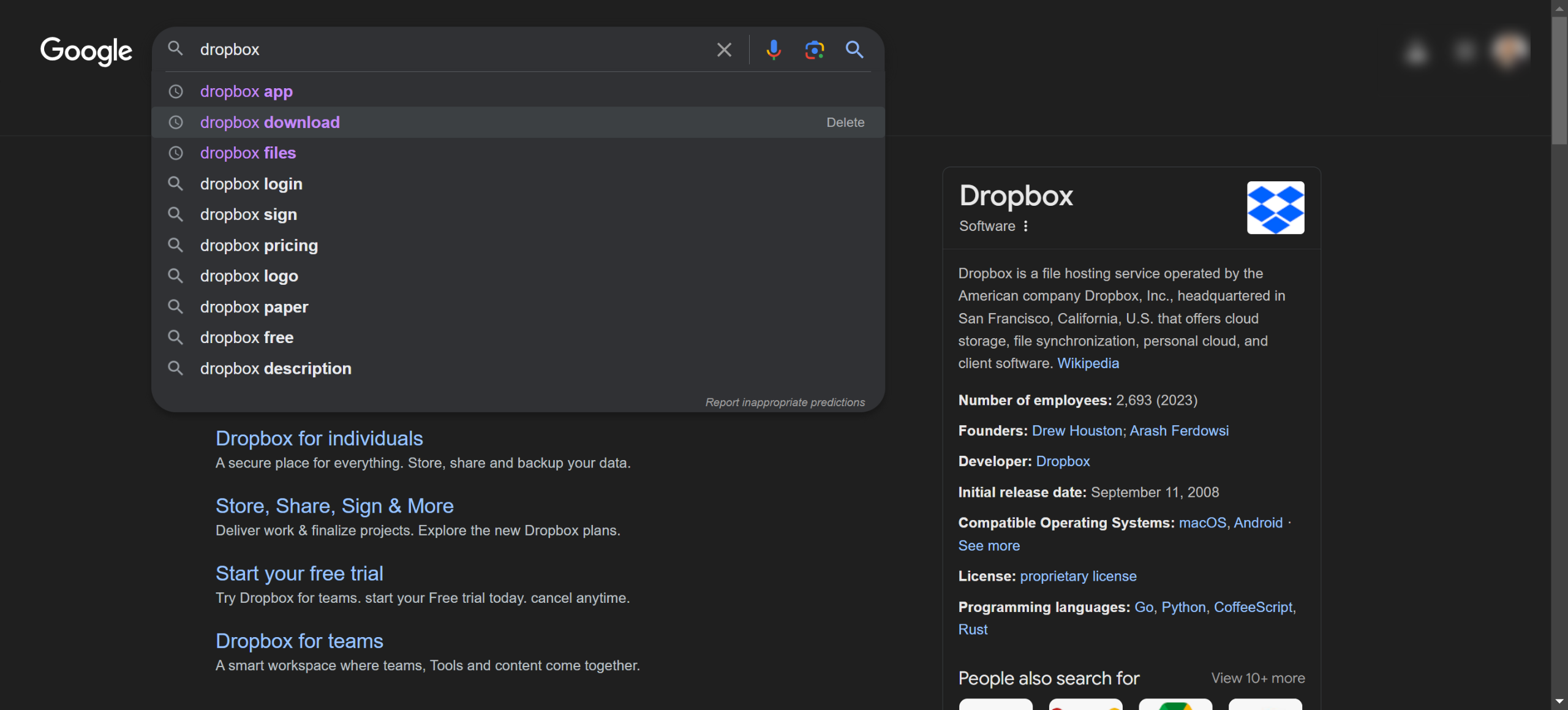The height and width of the screenshot is (710, 1568).
Task: Delete the dropbox download history suggestion
Action: click(845, 123)
